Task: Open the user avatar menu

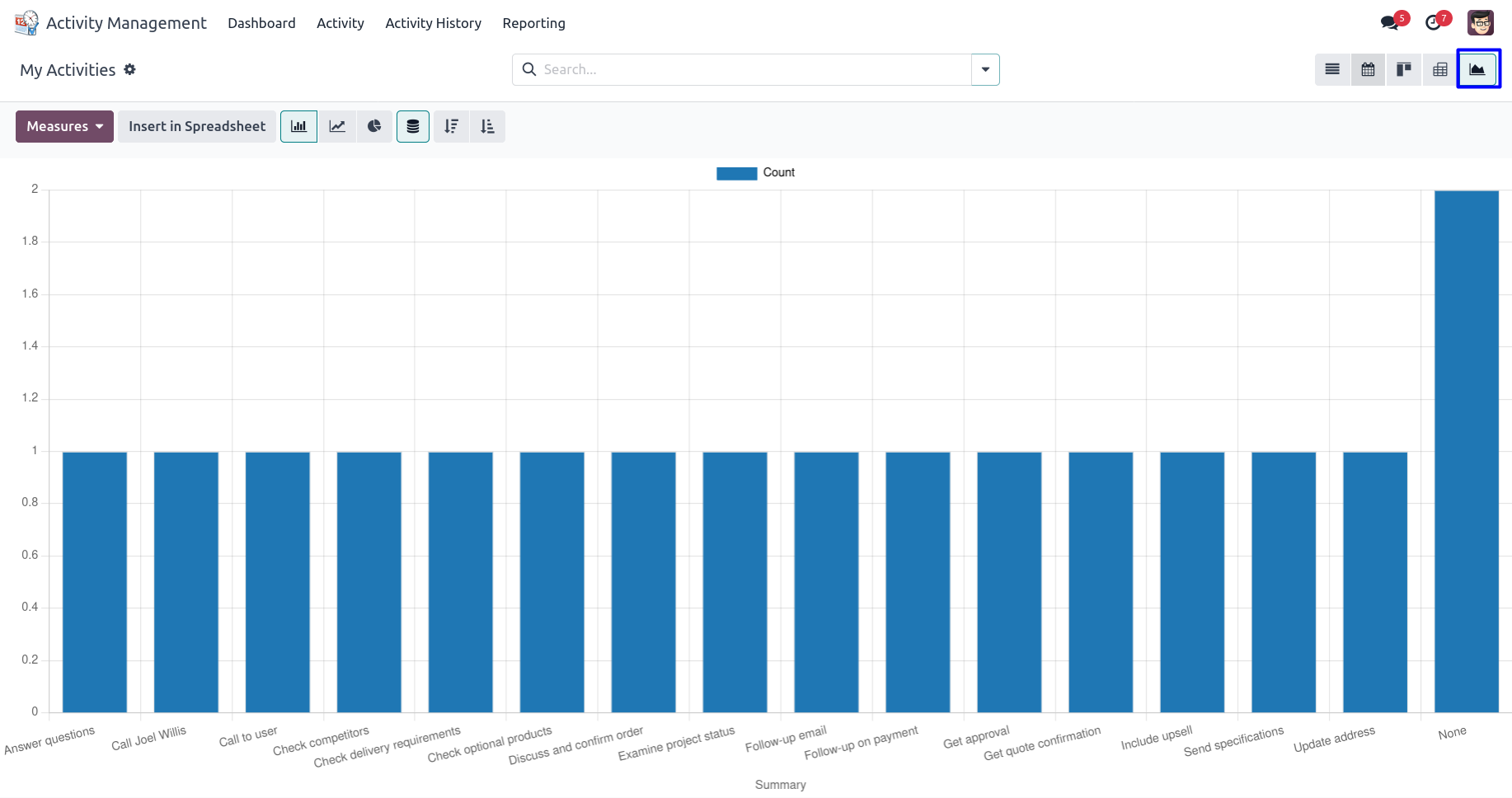Action: coord(1481,23)
